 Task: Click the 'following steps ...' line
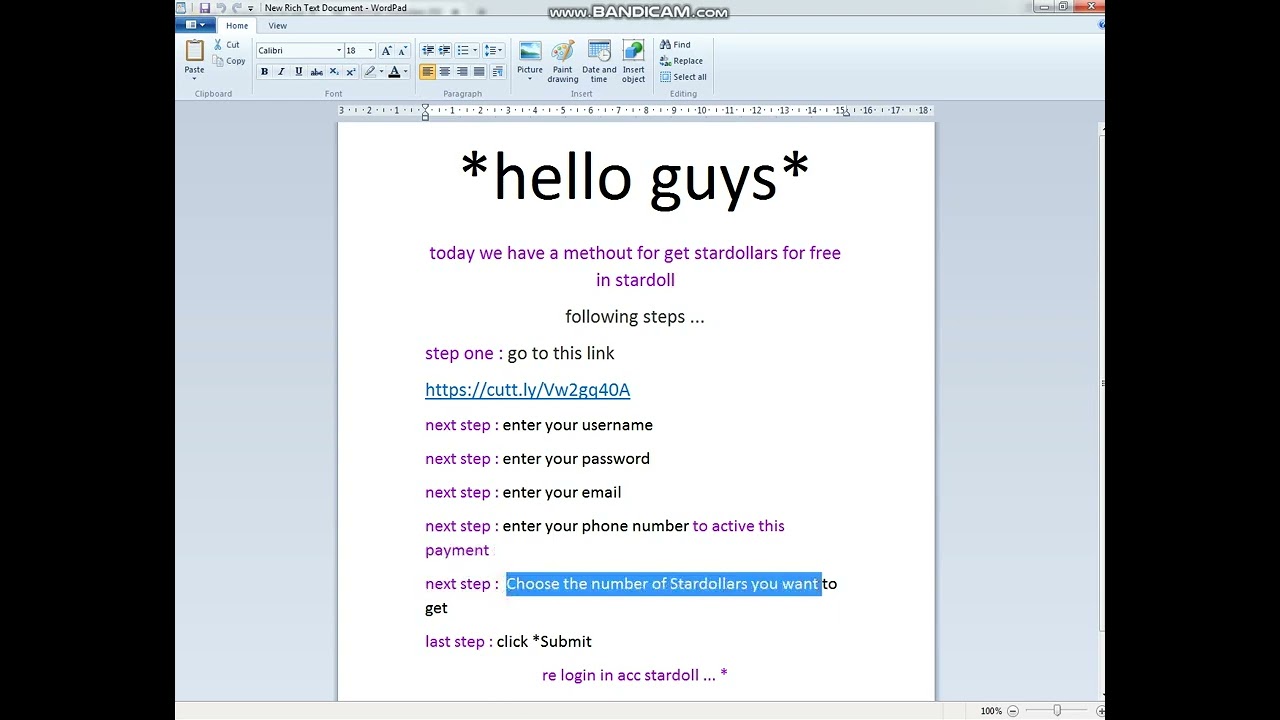635,317
